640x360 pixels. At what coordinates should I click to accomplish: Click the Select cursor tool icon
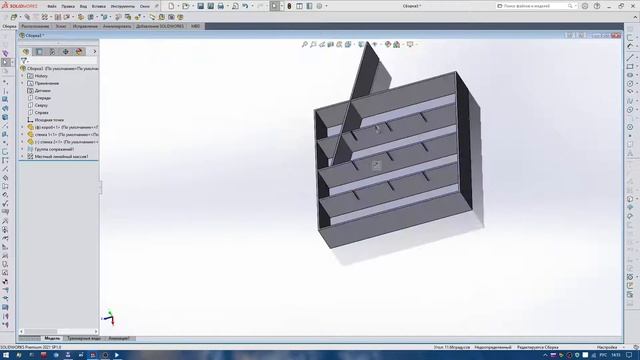[274, 6]
